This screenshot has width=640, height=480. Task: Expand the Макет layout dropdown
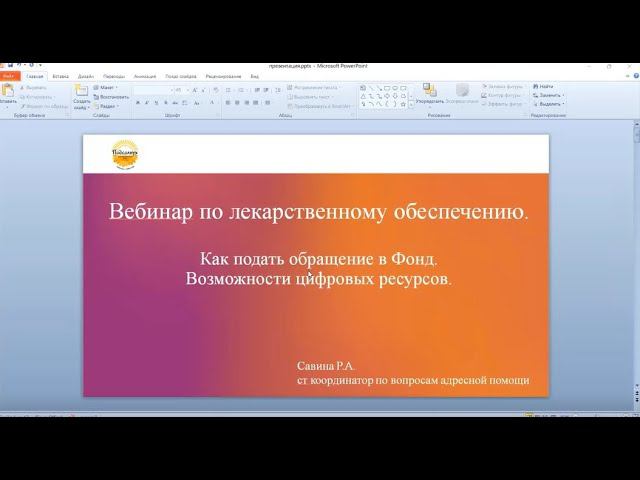[108, 87]
